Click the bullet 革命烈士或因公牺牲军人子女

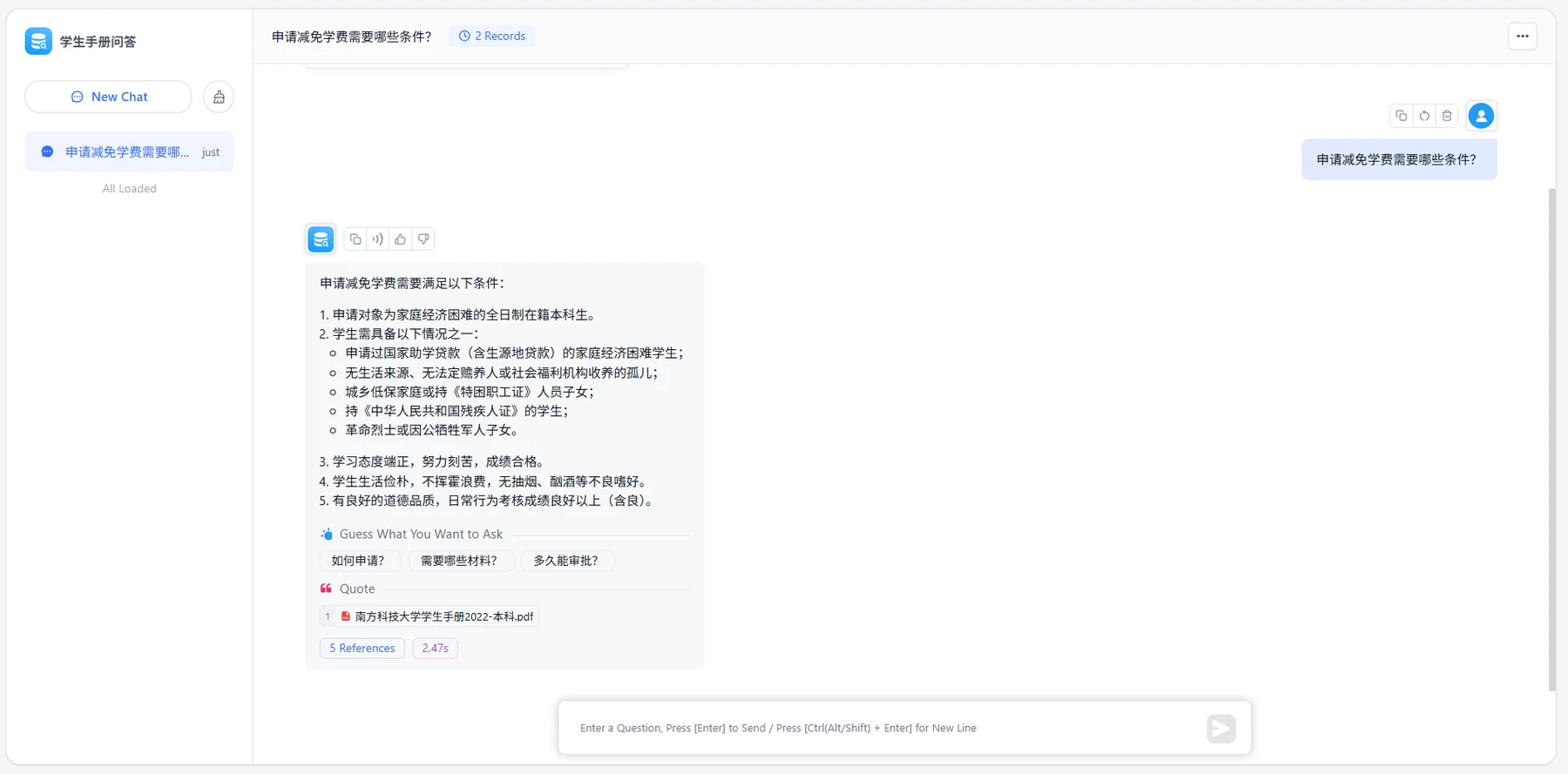433,430
